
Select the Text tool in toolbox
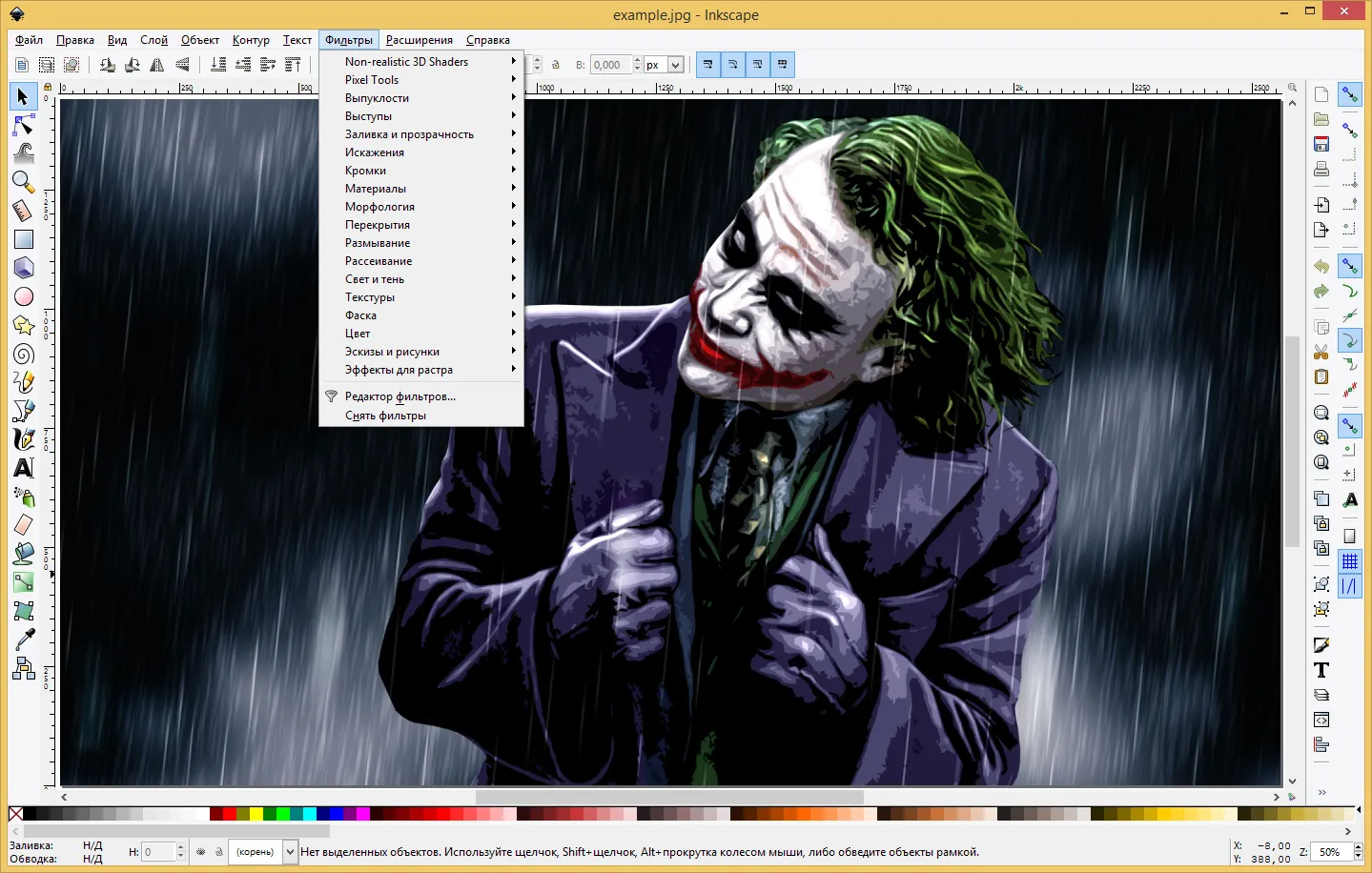click(23, 468)
